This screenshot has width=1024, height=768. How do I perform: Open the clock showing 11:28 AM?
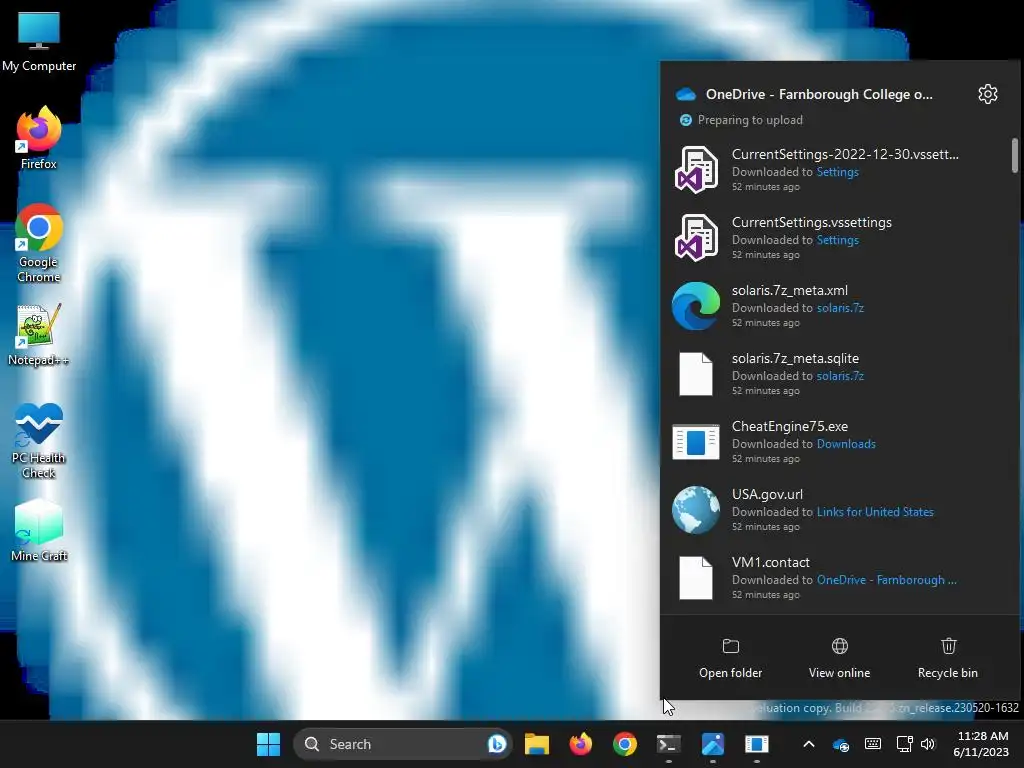(x=981, y=744)
